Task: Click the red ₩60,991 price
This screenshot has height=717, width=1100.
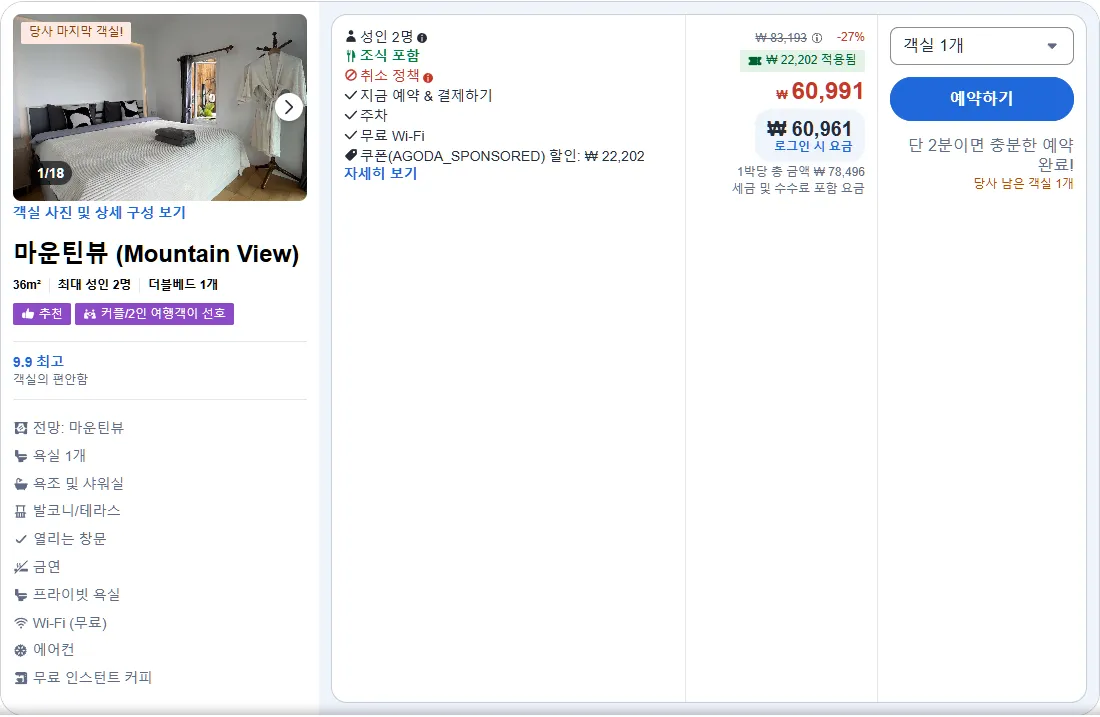Action: point(819,91)
